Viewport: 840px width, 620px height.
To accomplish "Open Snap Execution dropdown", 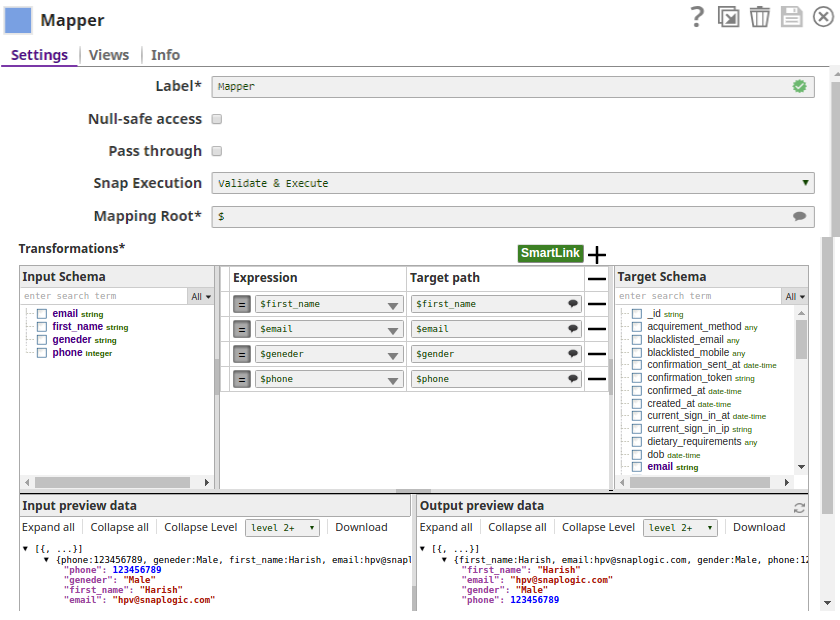I will tap(513, 183).
